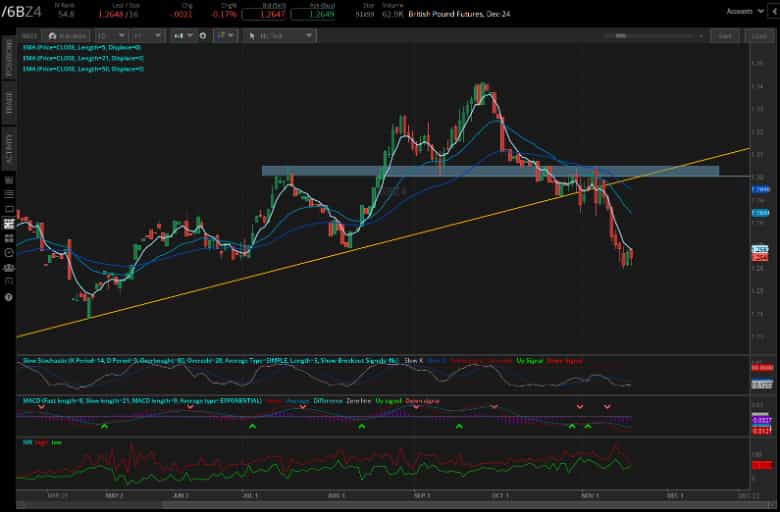The width and height of the screenshot is (780, 515).
Task: Click the second grid icon in left sidebar
Action: pos(8,238)
